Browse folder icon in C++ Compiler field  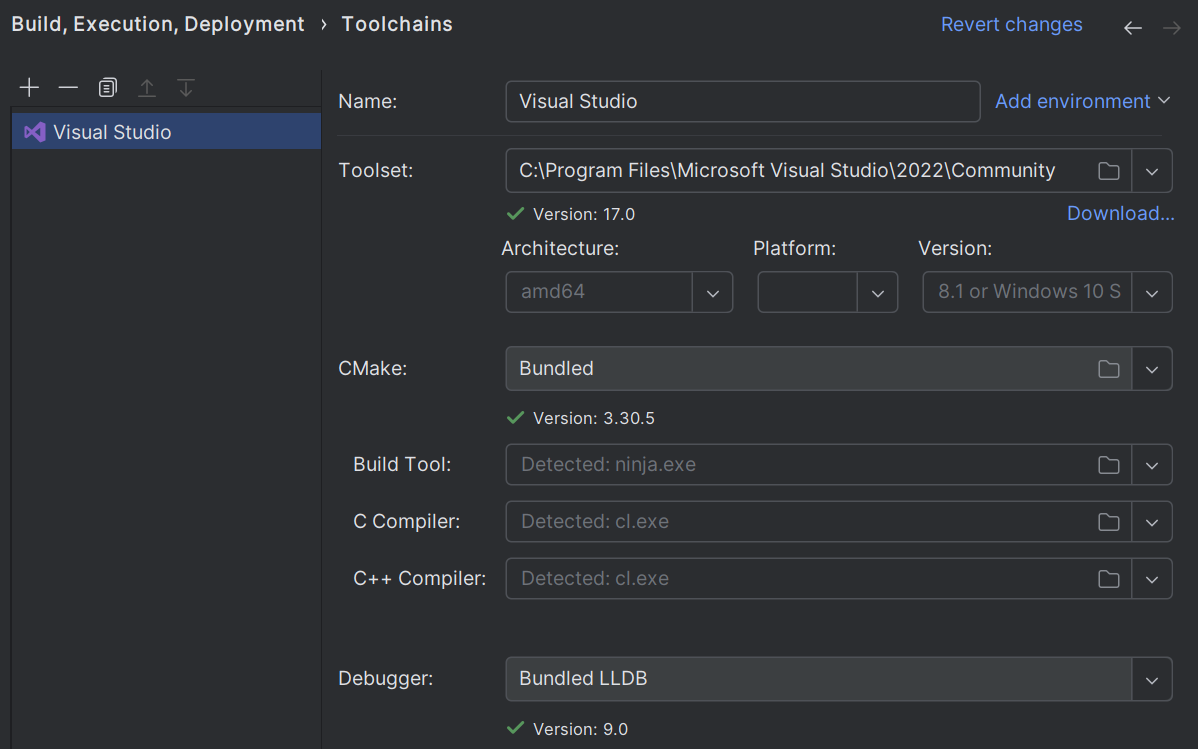(1109, 579)
